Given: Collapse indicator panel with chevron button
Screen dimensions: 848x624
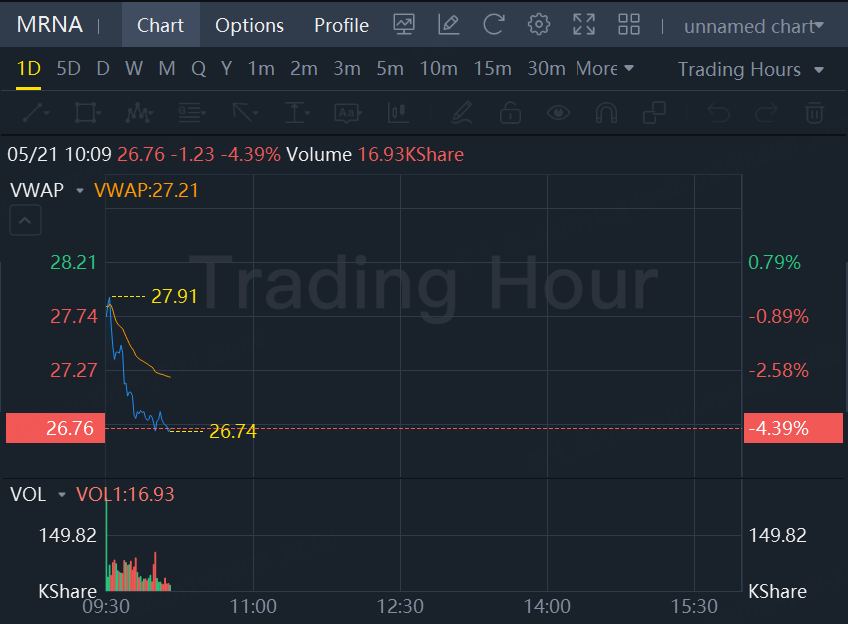Looking at the screenshot, I should click(25, 221).
